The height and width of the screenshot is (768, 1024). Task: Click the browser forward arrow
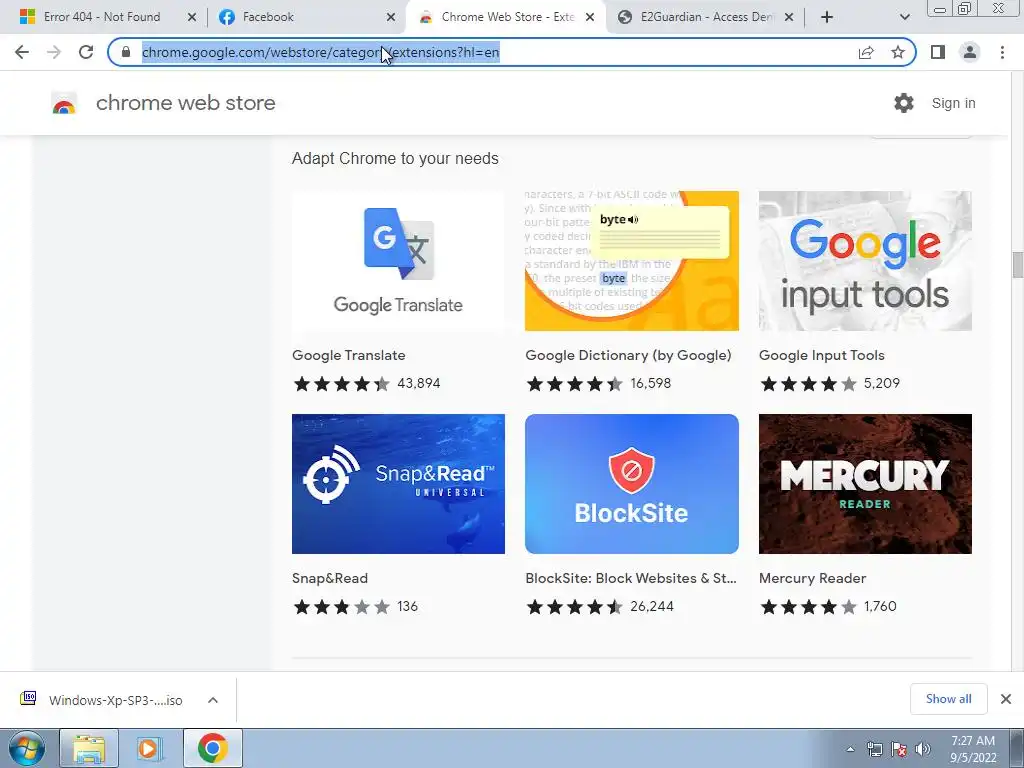[54, 52]
